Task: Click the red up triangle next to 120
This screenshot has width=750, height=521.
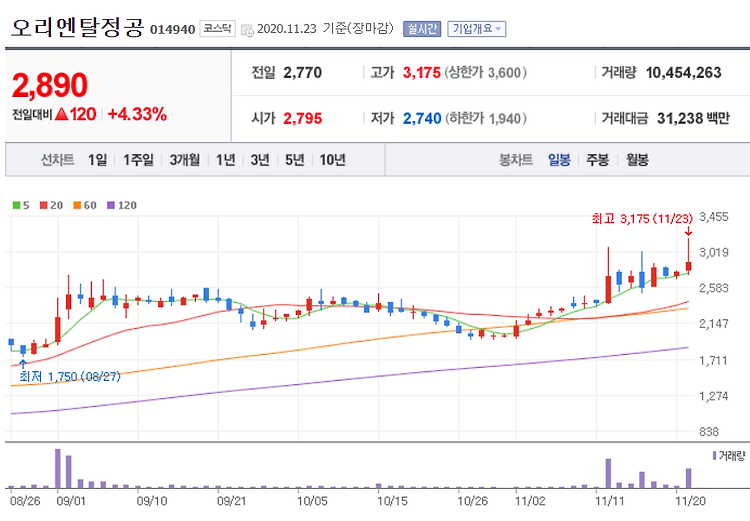Action: pos(61,114)
